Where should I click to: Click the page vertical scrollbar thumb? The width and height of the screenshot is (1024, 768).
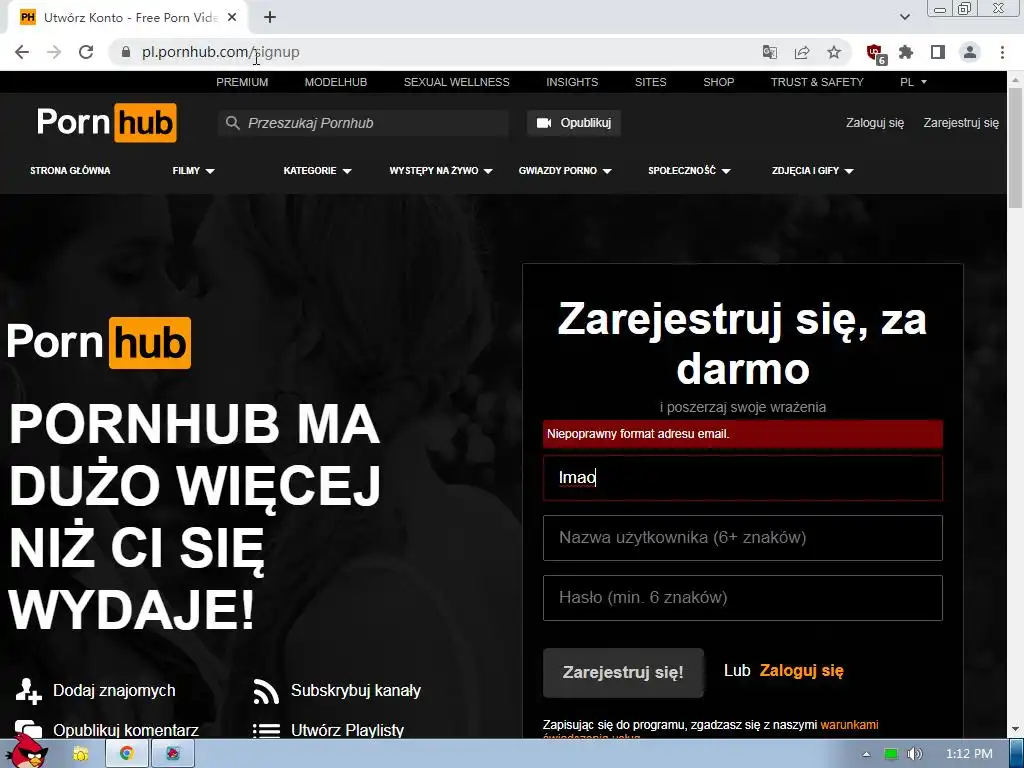point(1016,150)
